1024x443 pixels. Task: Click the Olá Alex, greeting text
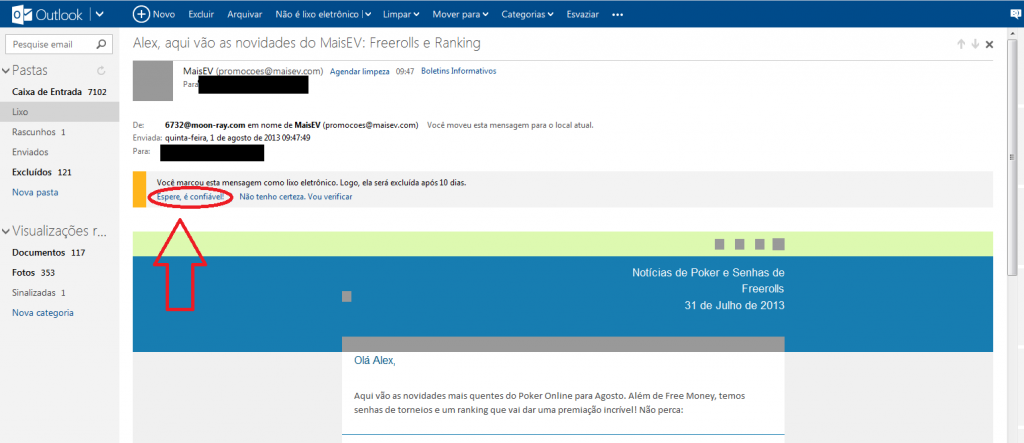[375, 360]
